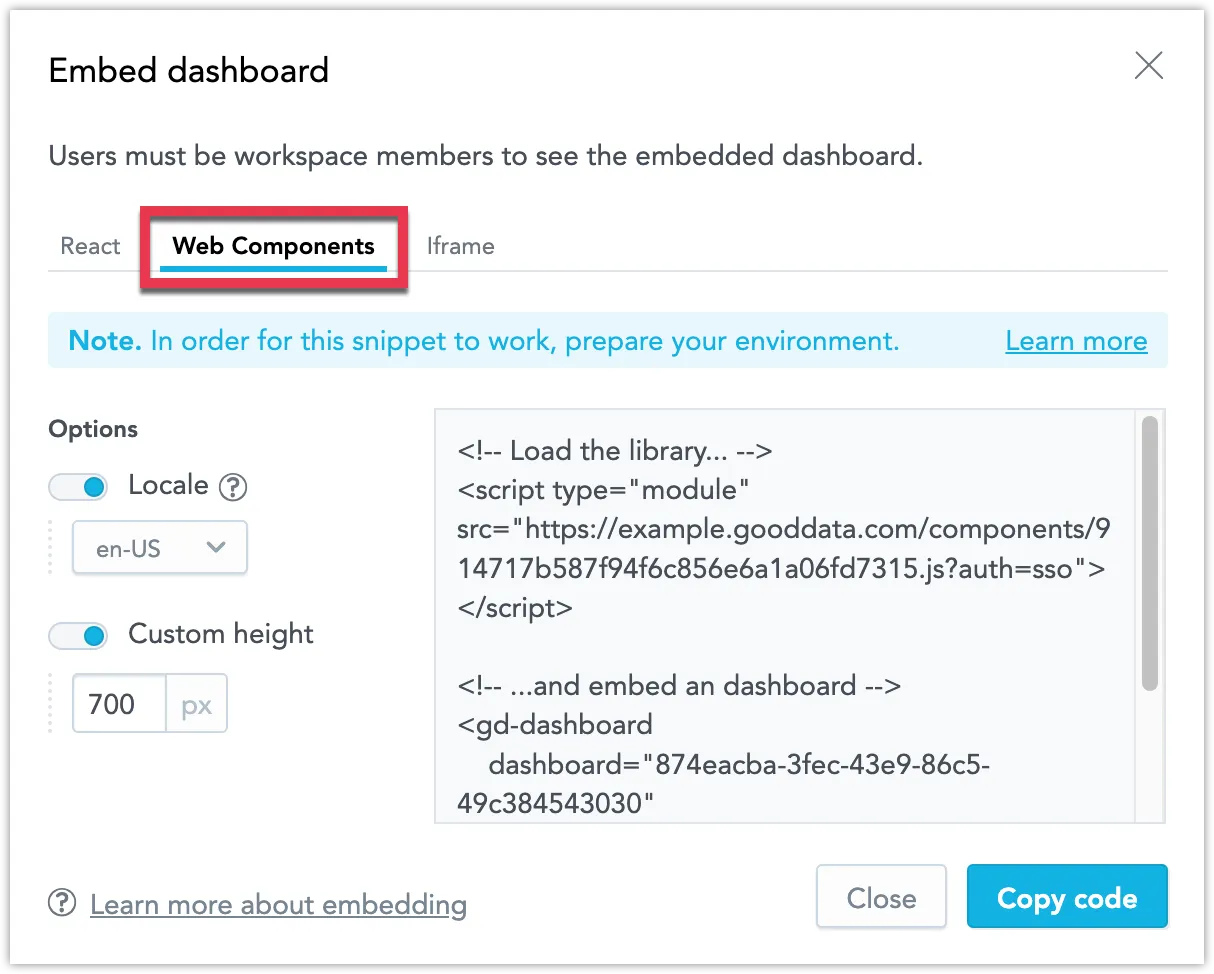Click the question mark icon beside Learn more about embedding
Viewport: 1214px width, 974px height.
tap(61, 903)
